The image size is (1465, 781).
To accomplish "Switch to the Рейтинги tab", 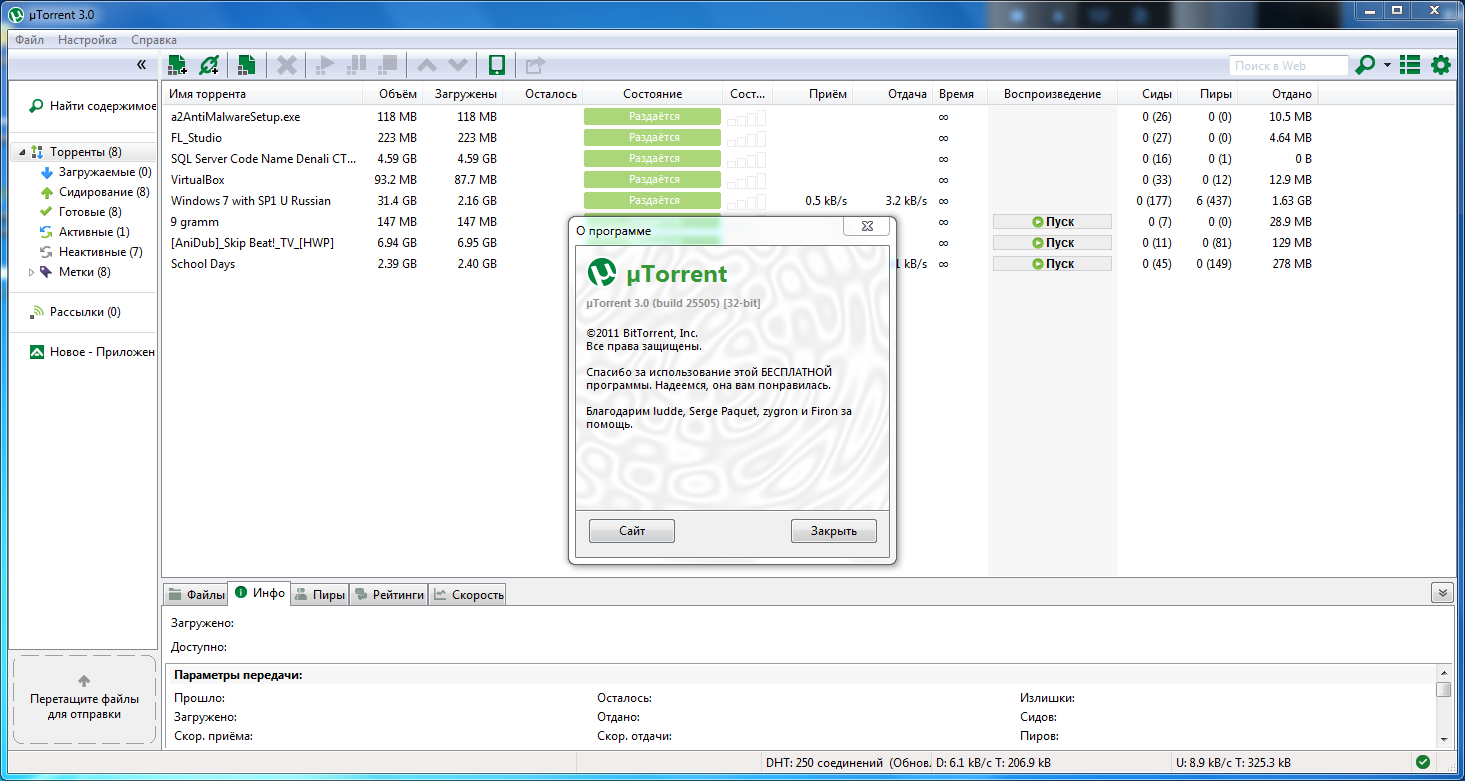I will point(389,595).
